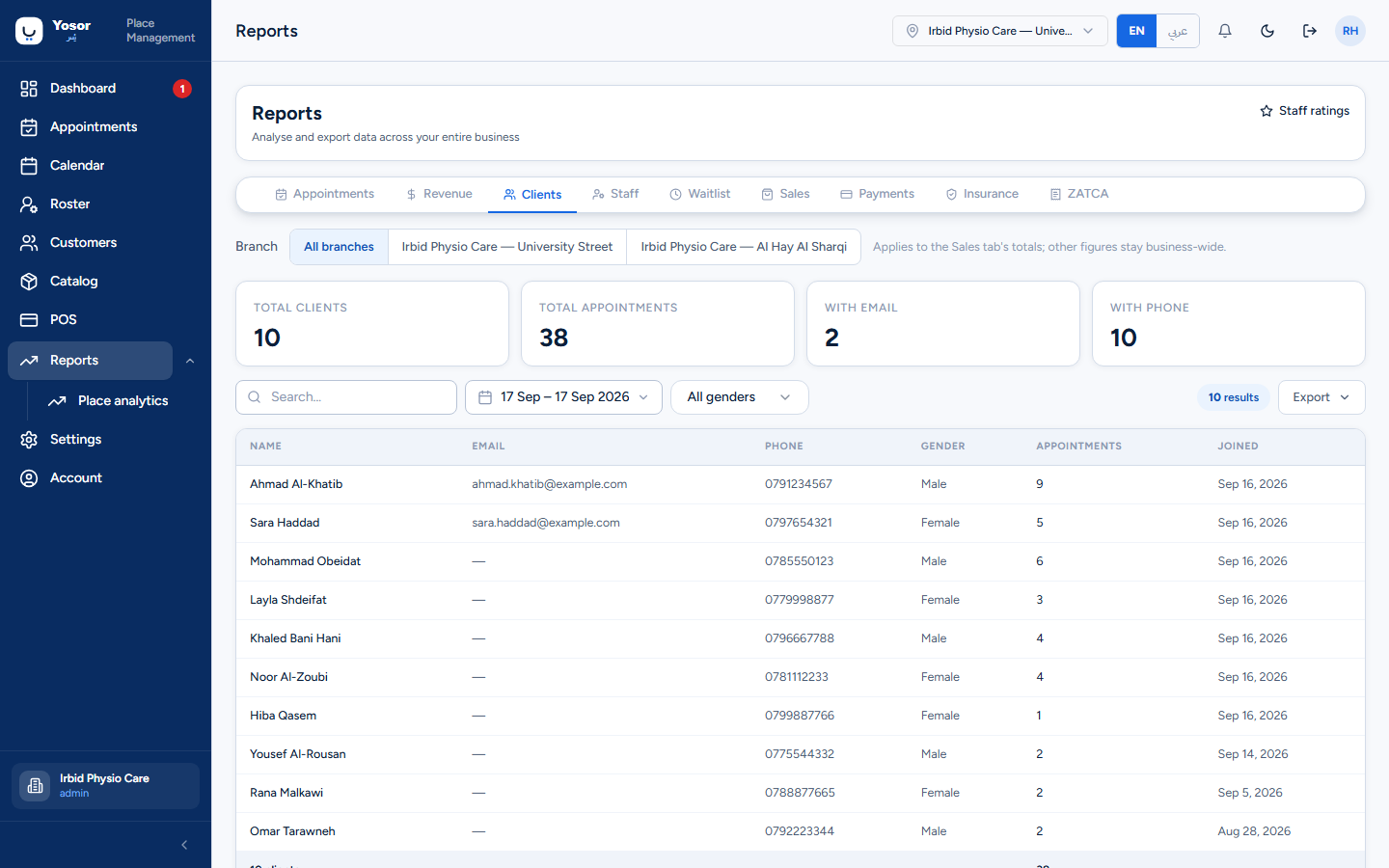Select Khaled Bani Hani name

click(295, 638)
